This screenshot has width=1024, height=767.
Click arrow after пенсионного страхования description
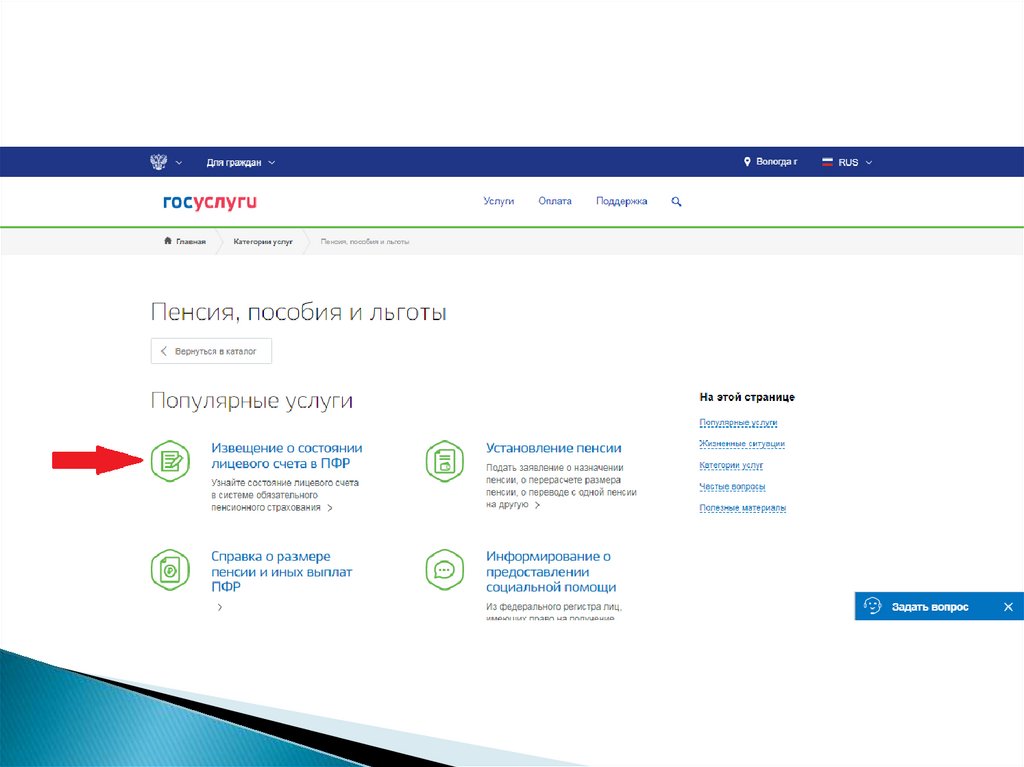tap(330, 508)
